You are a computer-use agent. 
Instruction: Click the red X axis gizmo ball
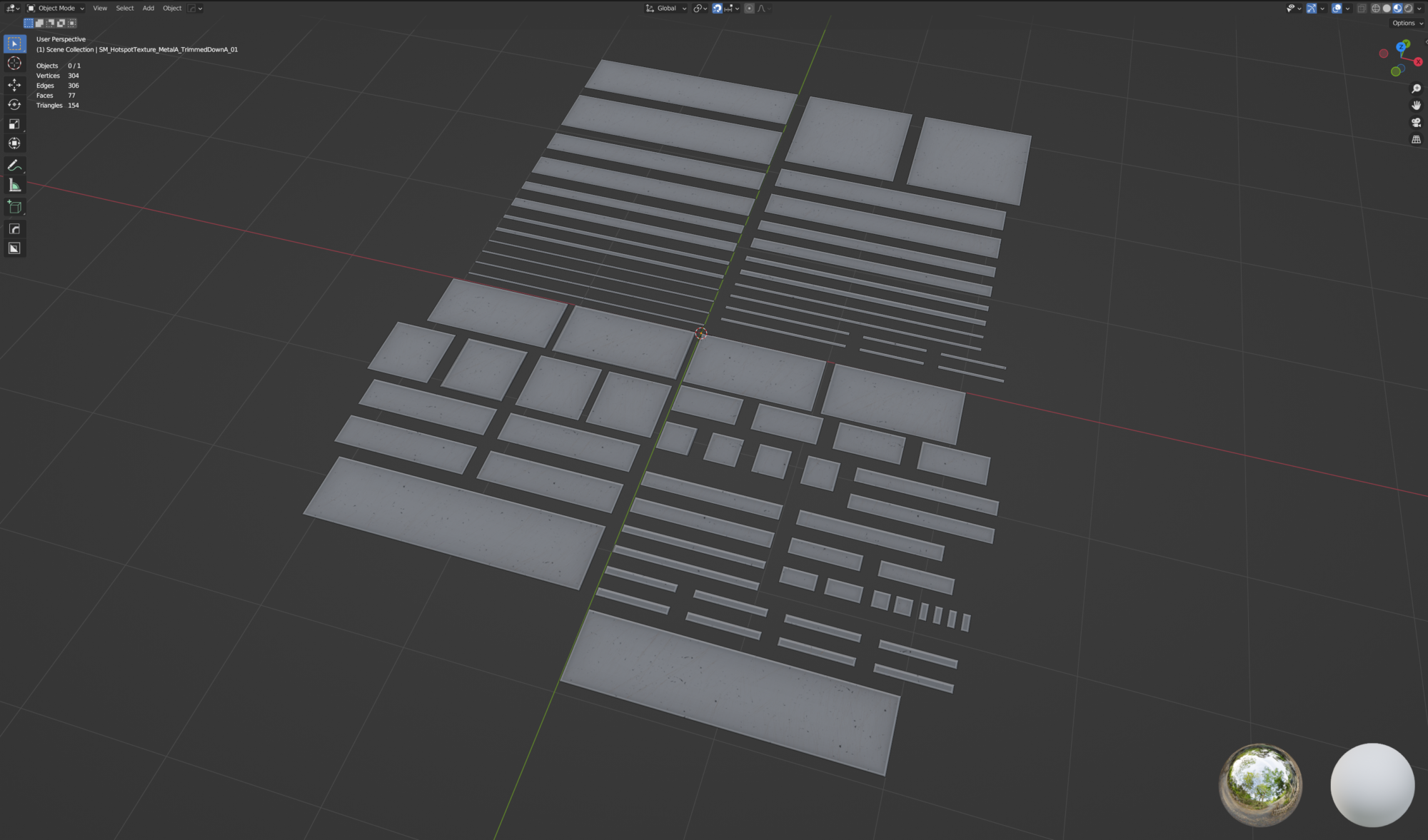click(x=1418, y=62)
